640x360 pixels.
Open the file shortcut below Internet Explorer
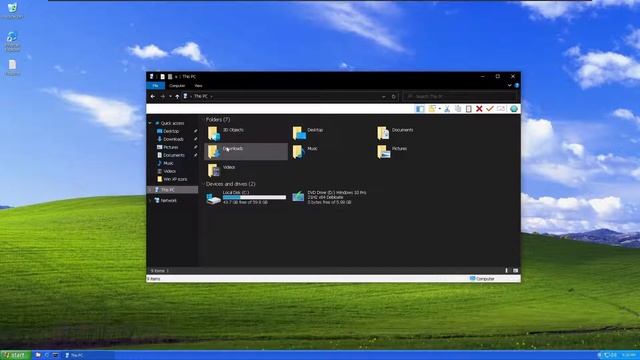(12, 68)
